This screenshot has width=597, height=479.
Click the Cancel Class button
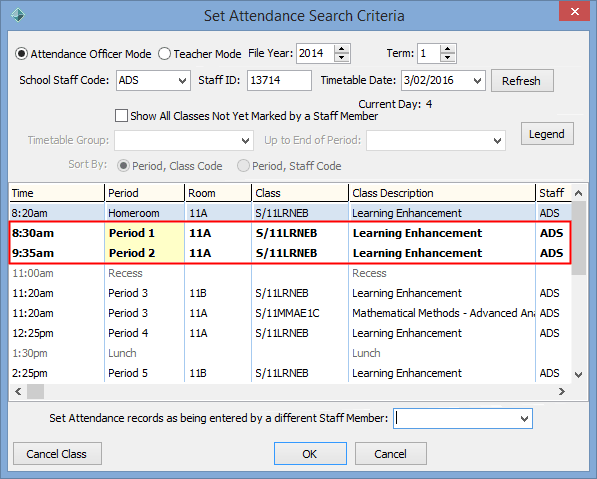(x=57, y=453)
